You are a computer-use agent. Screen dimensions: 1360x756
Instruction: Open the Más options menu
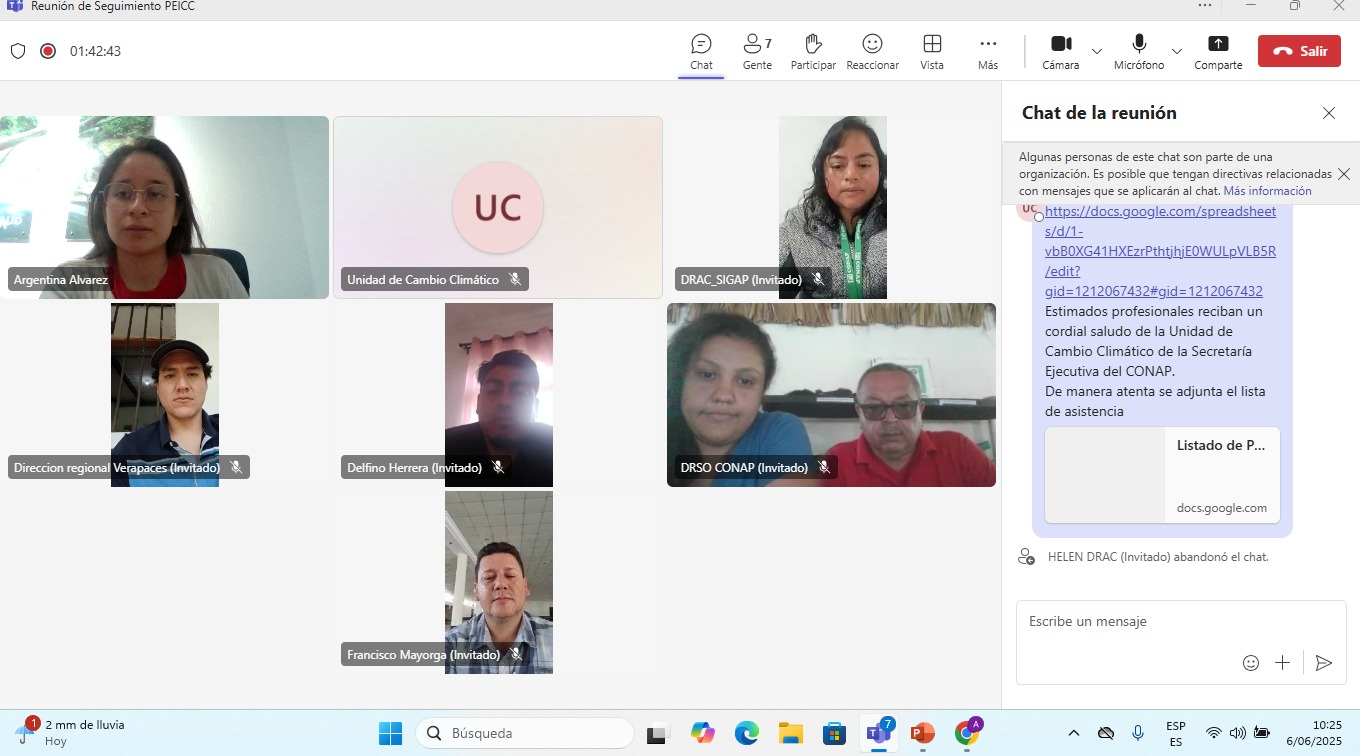coord(988,51)
